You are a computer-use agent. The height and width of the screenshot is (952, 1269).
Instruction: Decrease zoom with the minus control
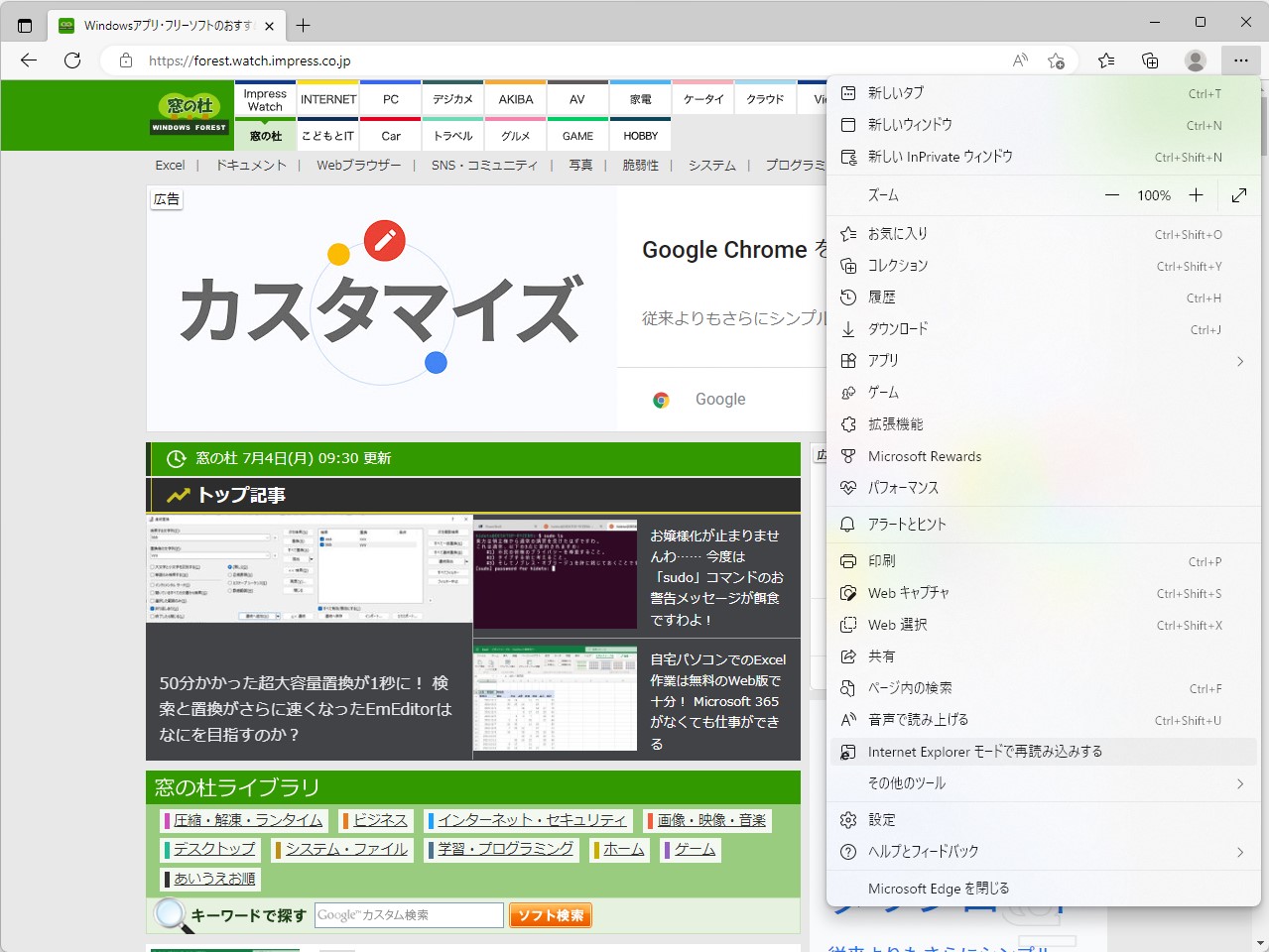1112,195
